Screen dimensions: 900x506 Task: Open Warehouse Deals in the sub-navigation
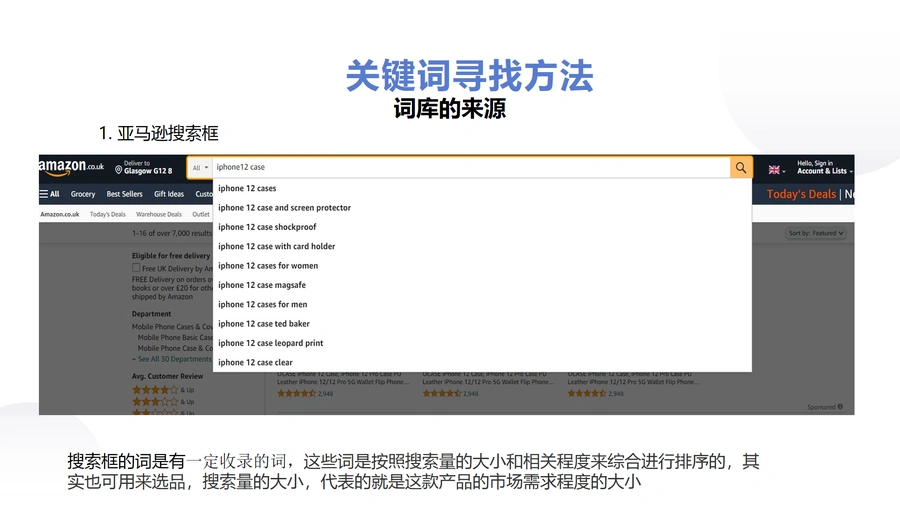158,215
